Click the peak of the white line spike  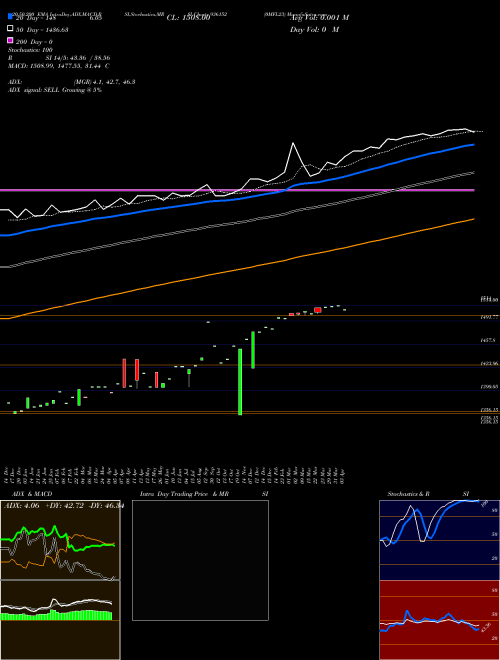[x=293, y=144]
